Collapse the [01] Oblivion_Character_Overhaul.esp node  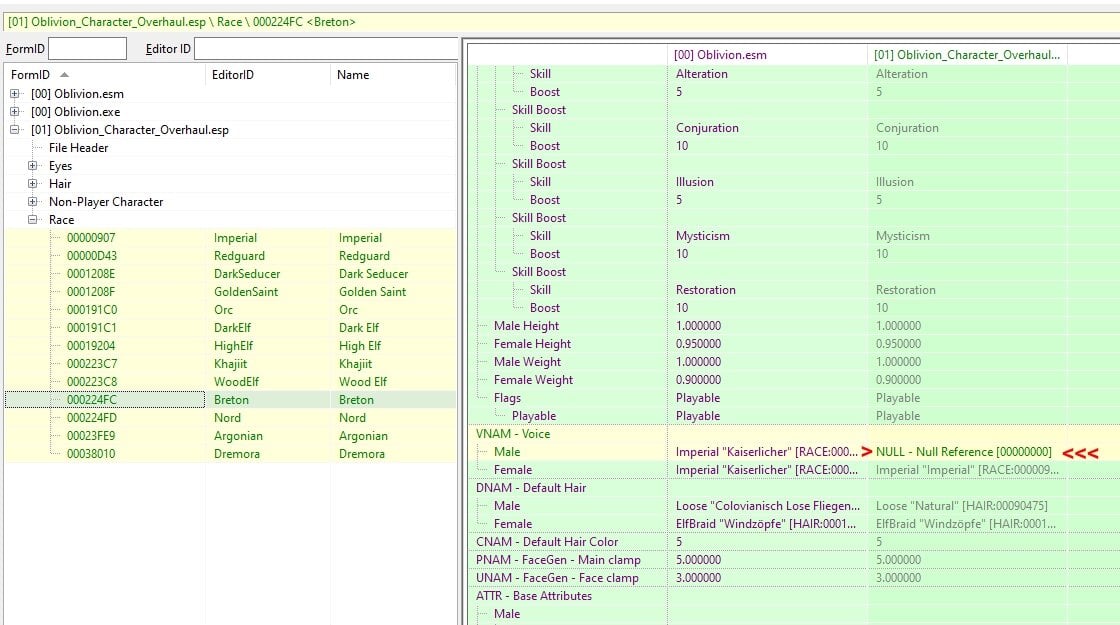(14, 129)
